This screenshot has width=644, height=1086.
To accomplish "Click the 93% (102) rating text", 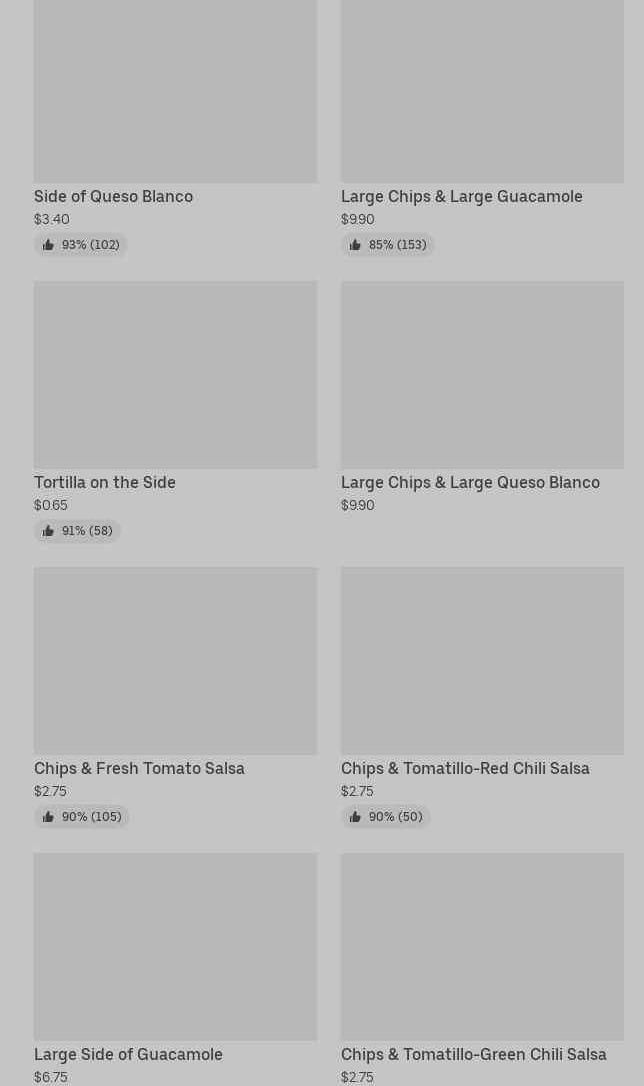I will point(90,245).
